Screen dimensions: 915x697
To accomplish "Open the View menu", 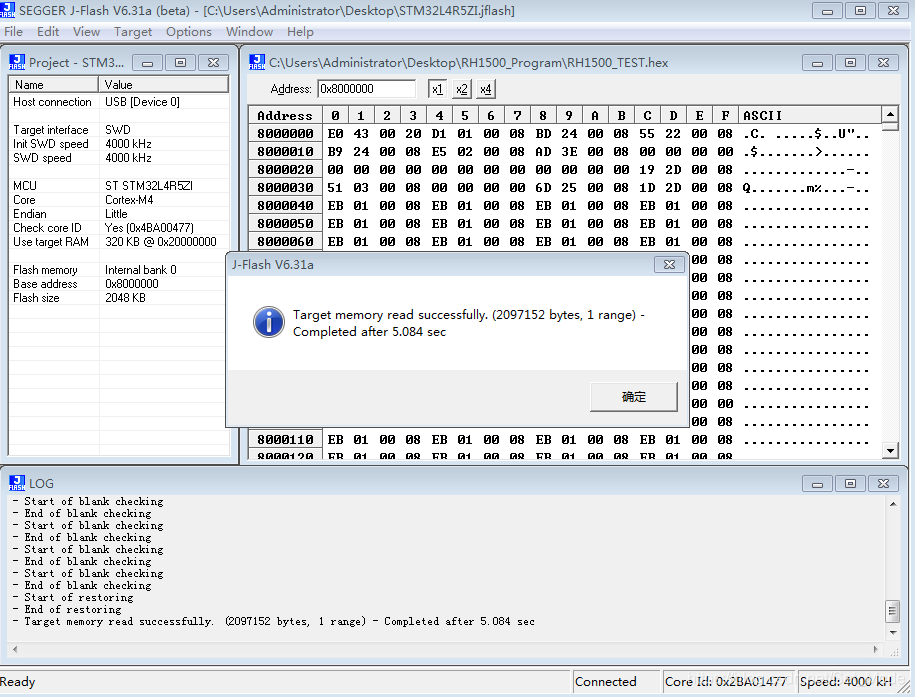I will (x=86, y=32).
